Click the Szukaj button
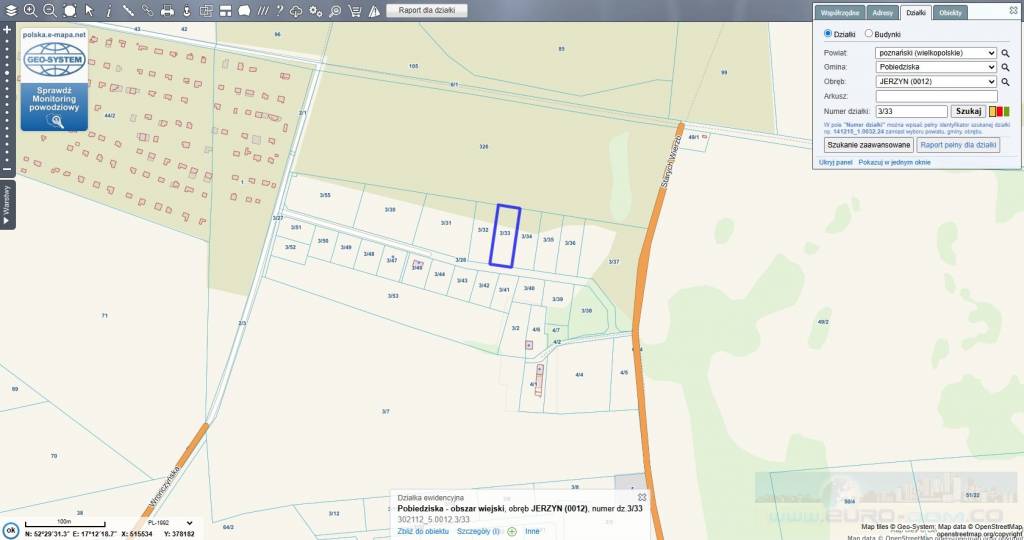Image resolution: width=1024 pixels, height=540 pixels. click(x=968, y=112)
